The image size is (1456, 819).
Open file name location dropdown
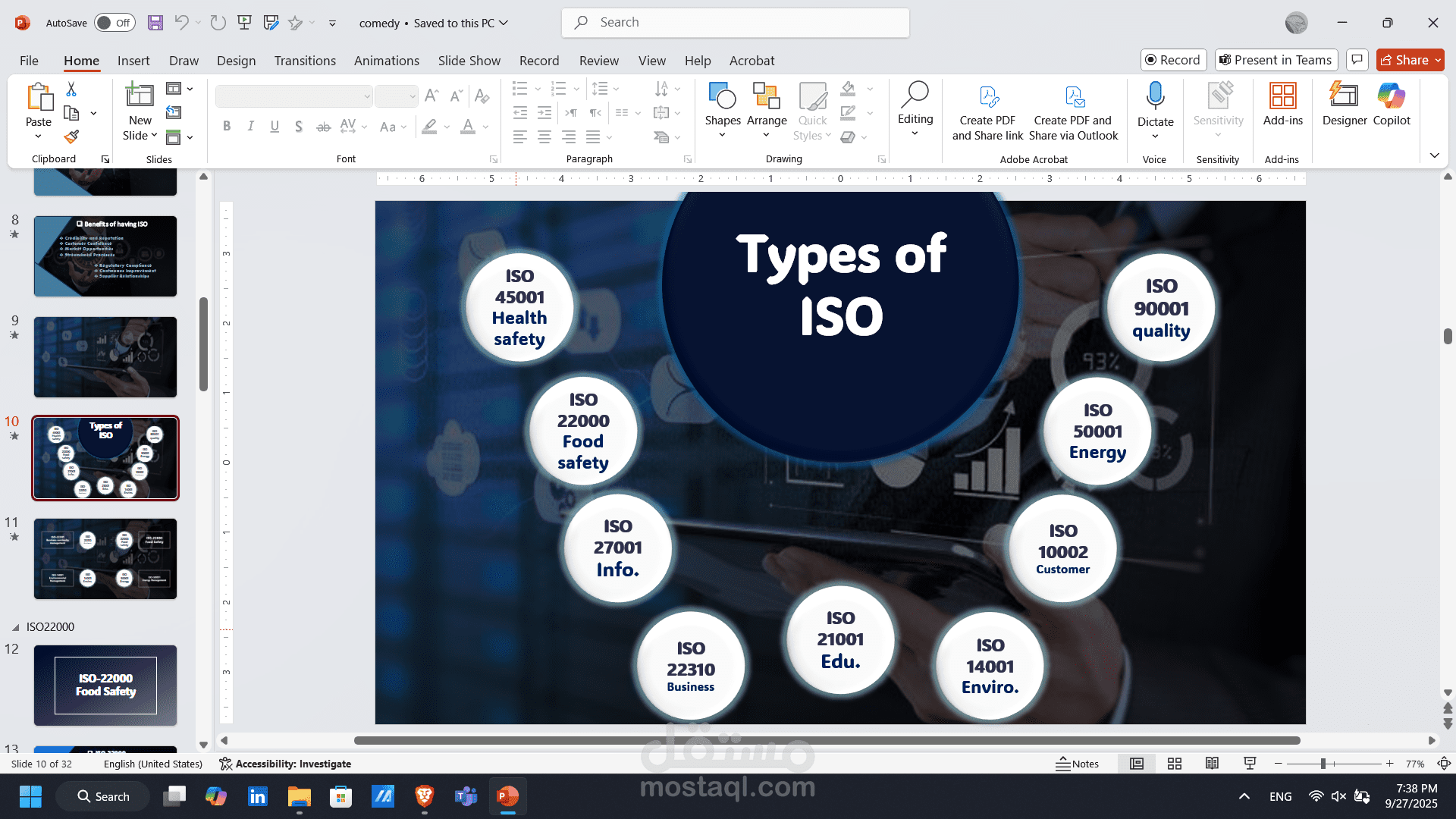pyautogui.click(x=503, y=23)
